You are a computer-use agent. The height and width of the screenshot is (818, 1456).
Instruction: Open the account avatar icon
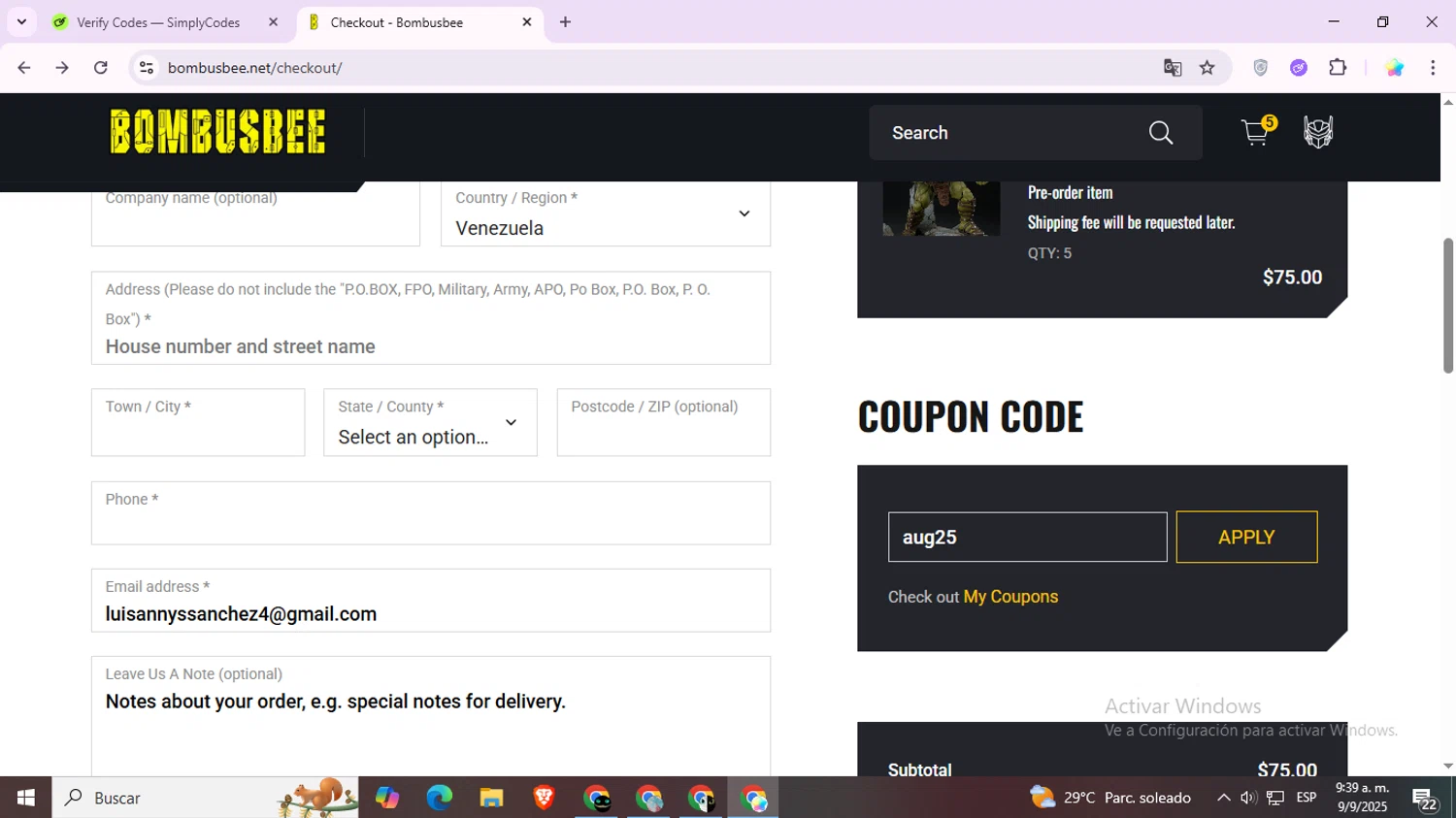click(1318, 132)
